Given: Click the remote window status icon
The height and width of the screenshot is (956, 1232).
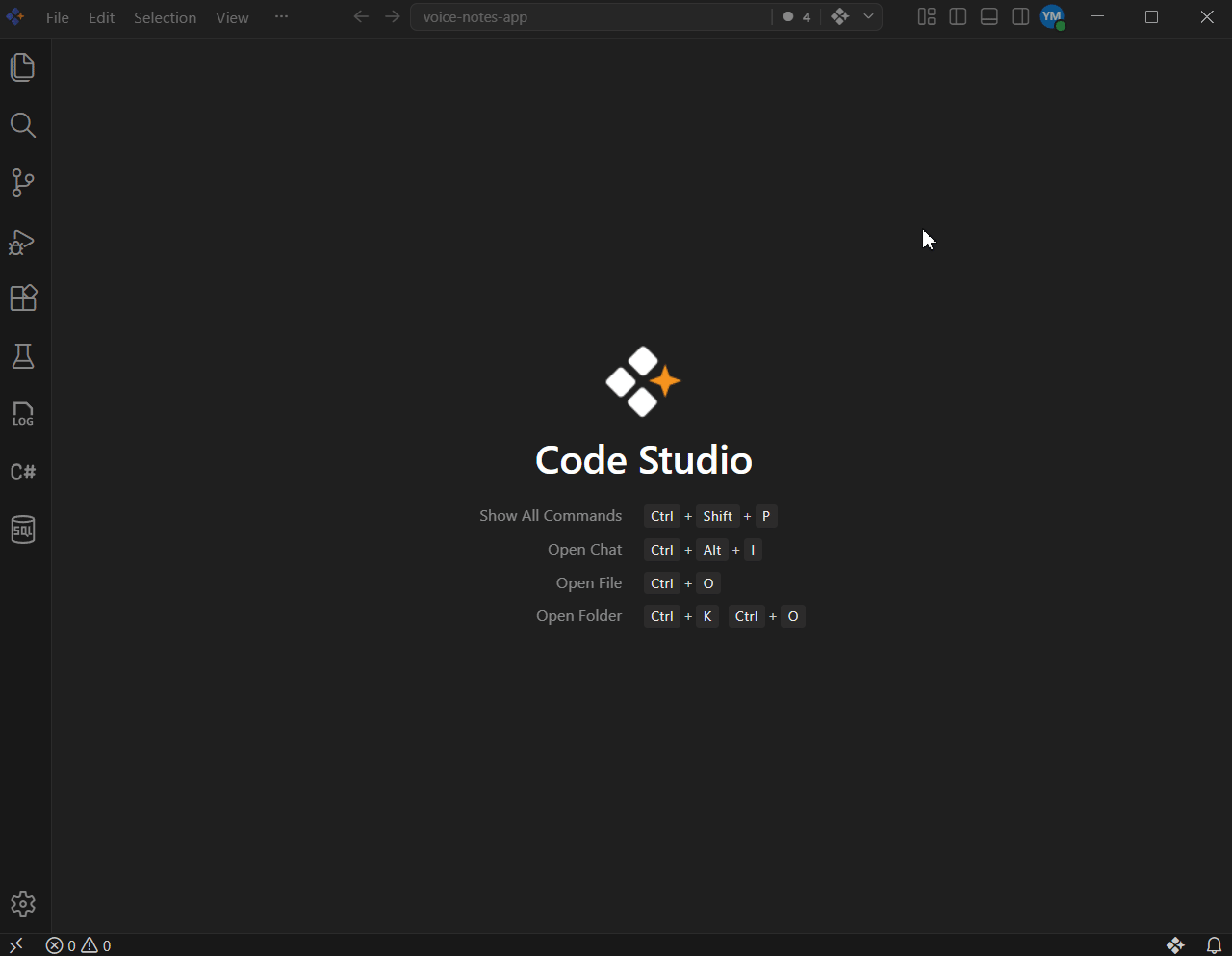Looking at the screenshot, I should coord(16,945).
